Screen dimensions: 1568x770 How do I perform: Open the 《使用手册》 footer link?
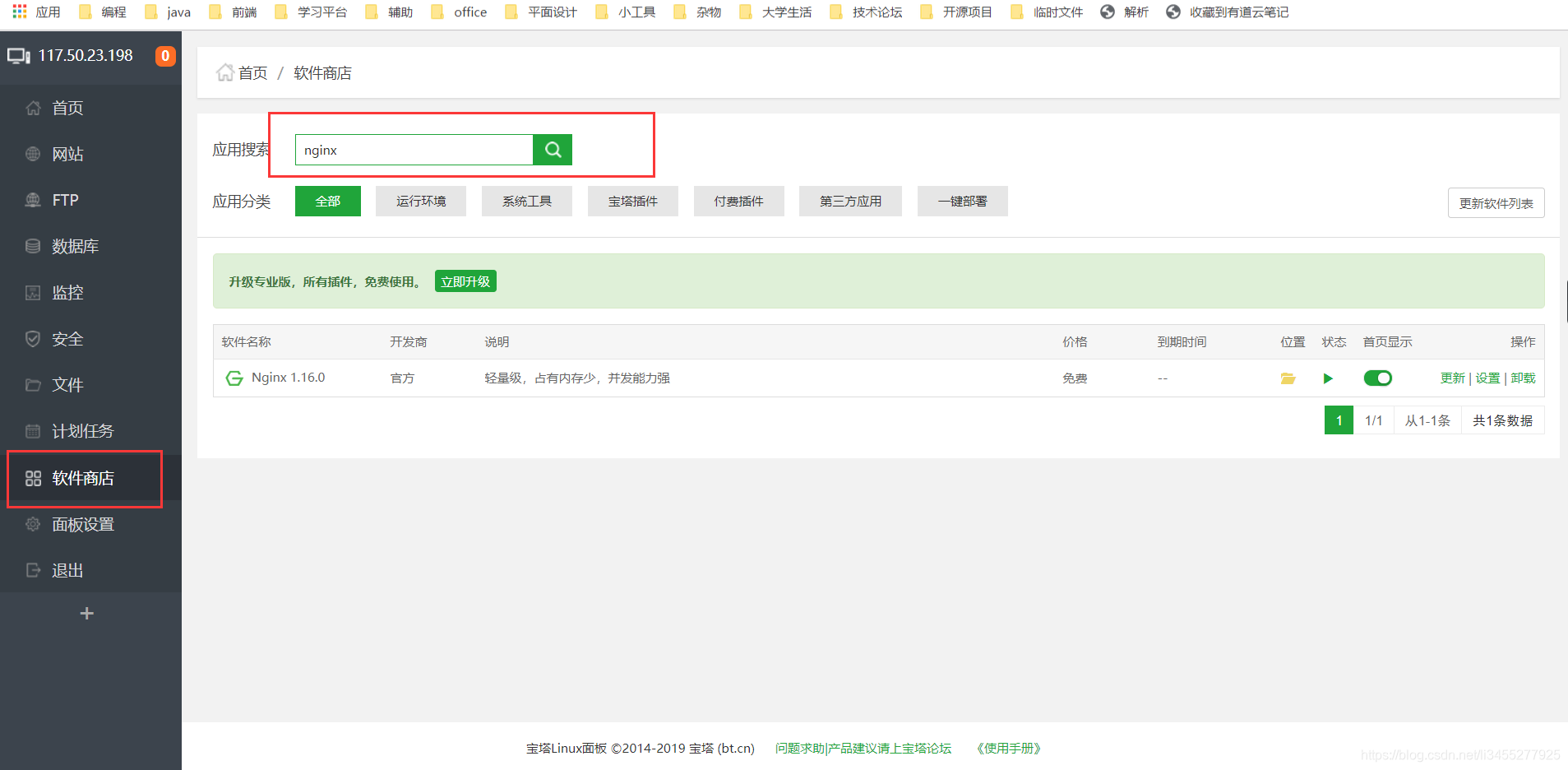tap(1009, 749)
